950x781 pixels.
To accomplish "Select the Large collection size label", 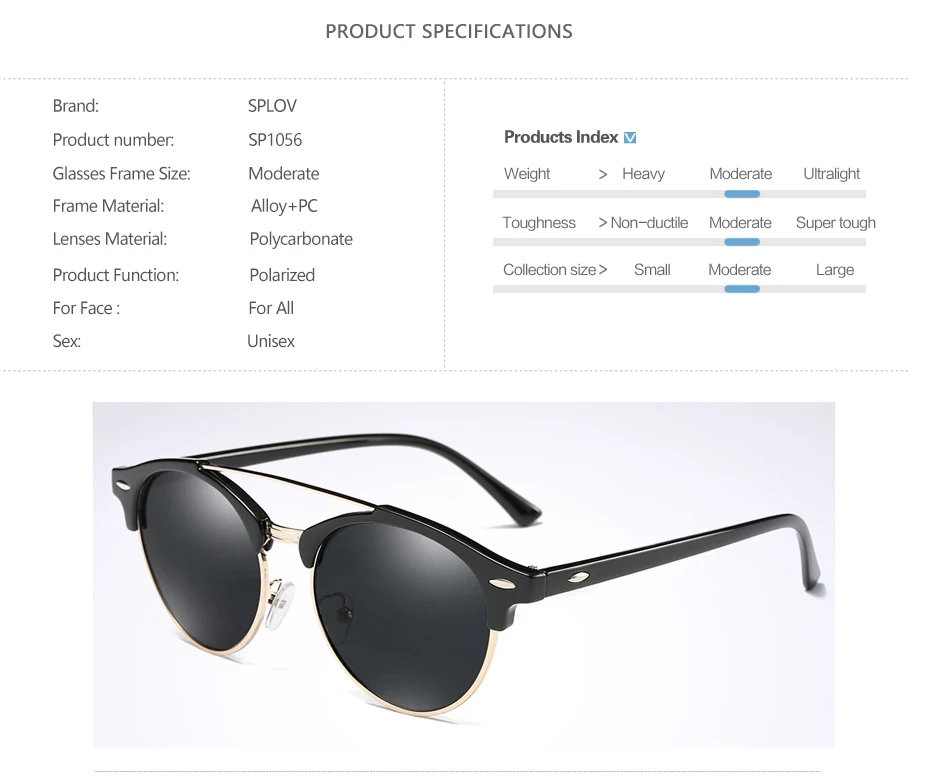I will click(x=834, y=270).
